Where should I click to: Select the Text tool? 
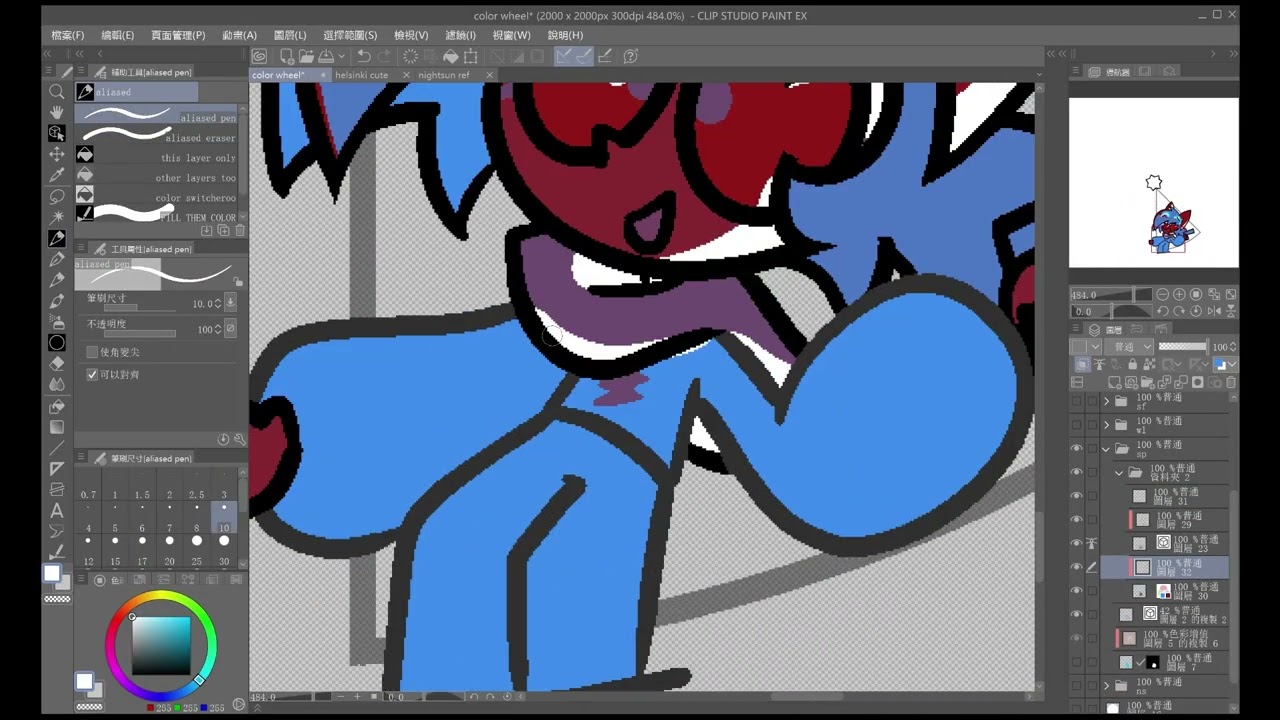point(57,510)
